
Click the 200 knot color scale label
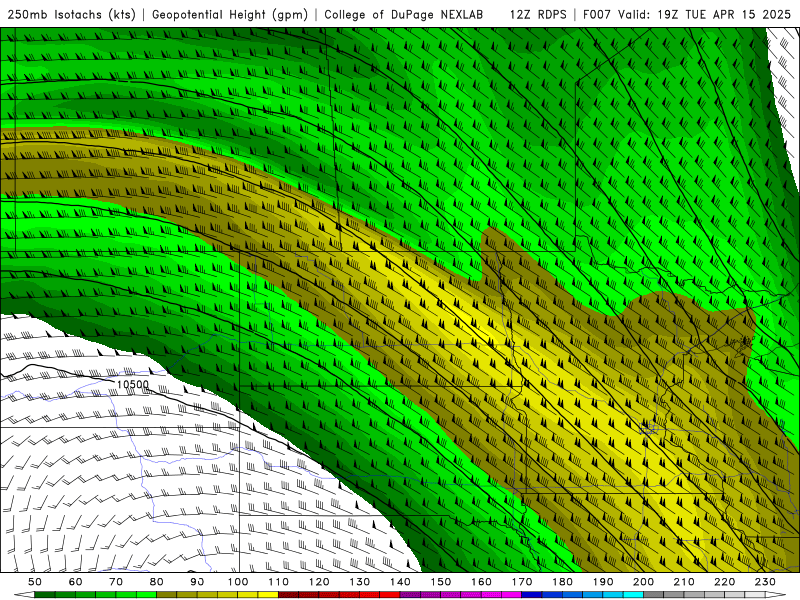click(643, 582)
